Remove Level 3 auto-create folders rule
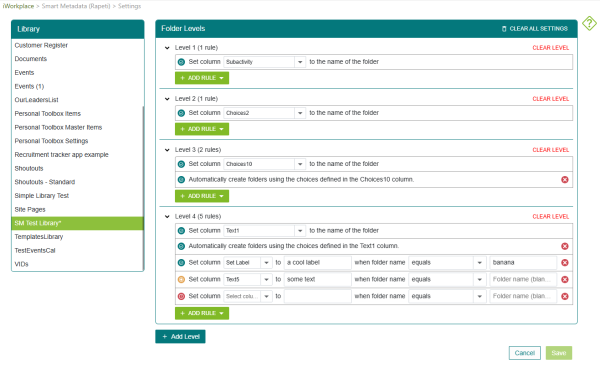The width and height of the screenshot is (600, 373). pyautogui.click(x=565, y=180)
